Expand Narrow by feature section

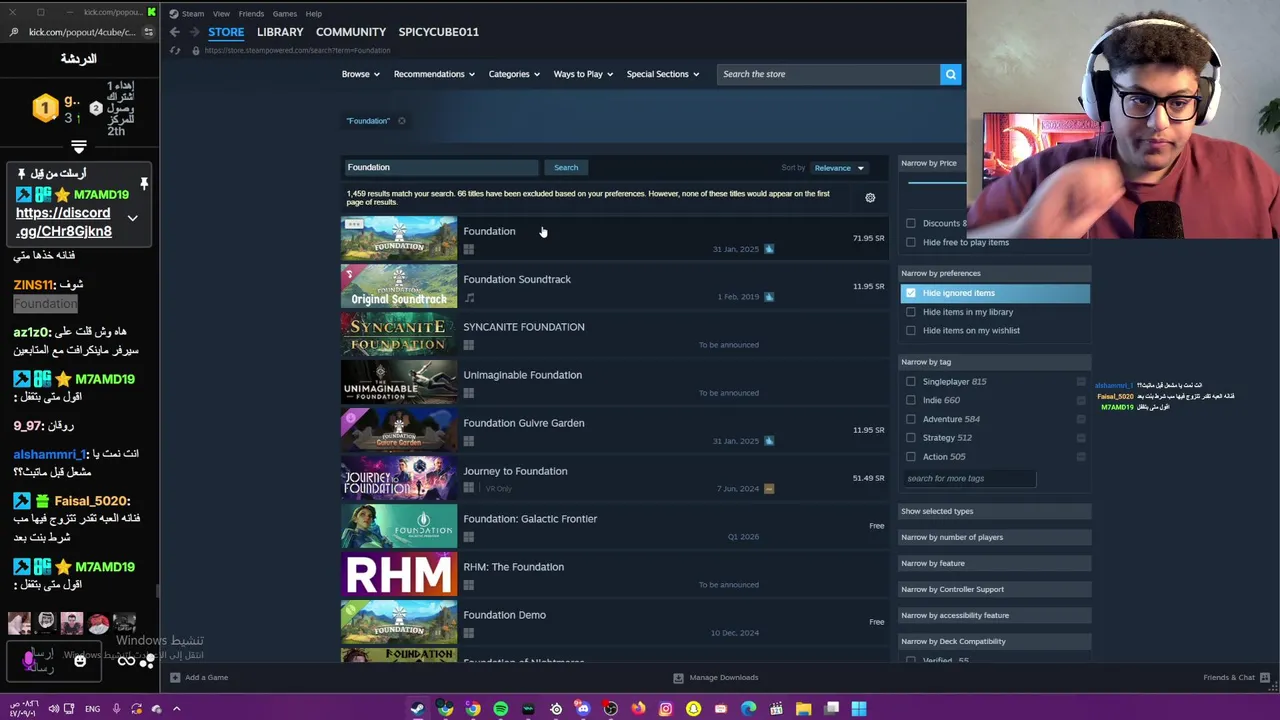994,563
